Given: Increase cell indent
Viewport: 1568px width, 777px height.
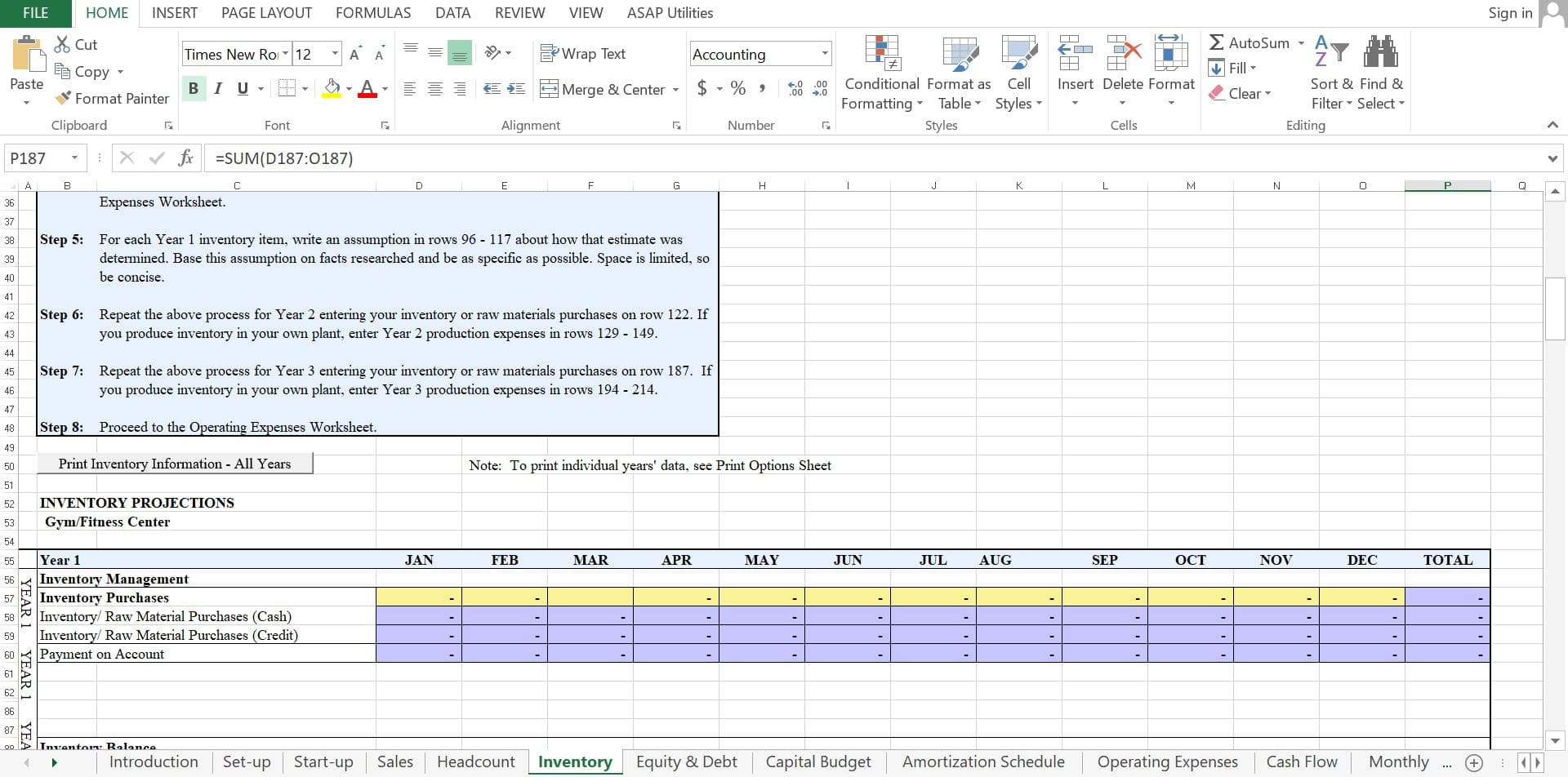Looking at the screenshot, I should [x=516, y=89].
